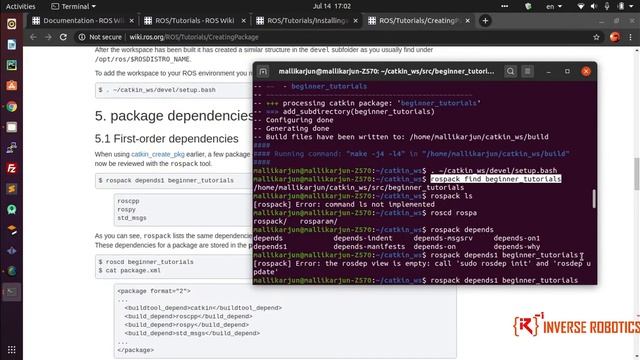Click the volume icon in top bar
The height and width of the screenshot is (360, 640).
point(594,6)
